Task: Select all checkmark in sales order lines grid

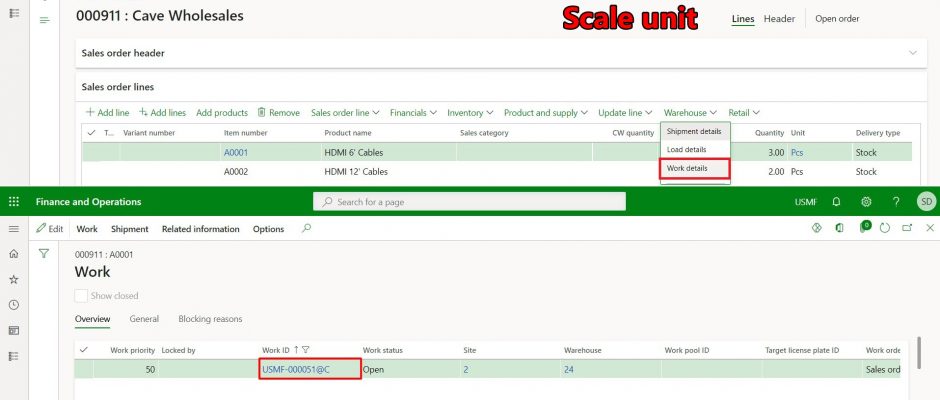Action: pos(91,133)
